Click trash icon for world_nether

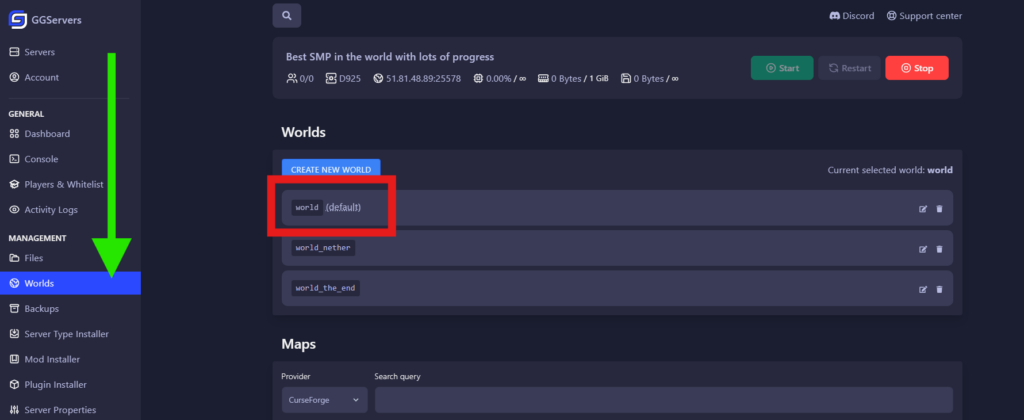[x=939, y=248]
